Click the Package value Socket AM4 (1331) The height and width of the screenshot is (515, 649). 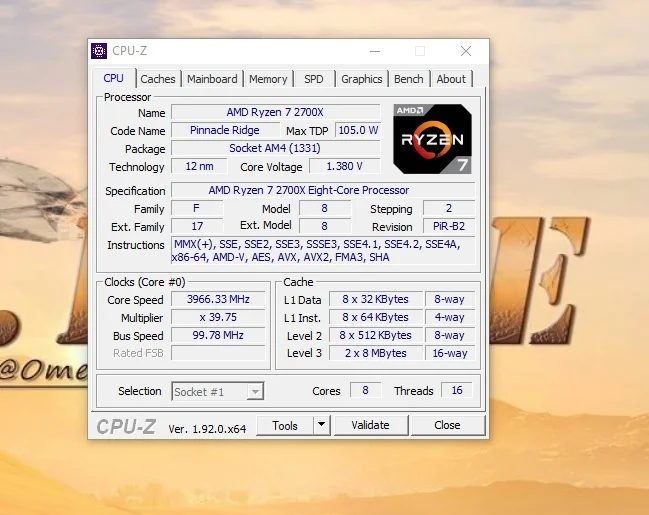coord(276,148)
